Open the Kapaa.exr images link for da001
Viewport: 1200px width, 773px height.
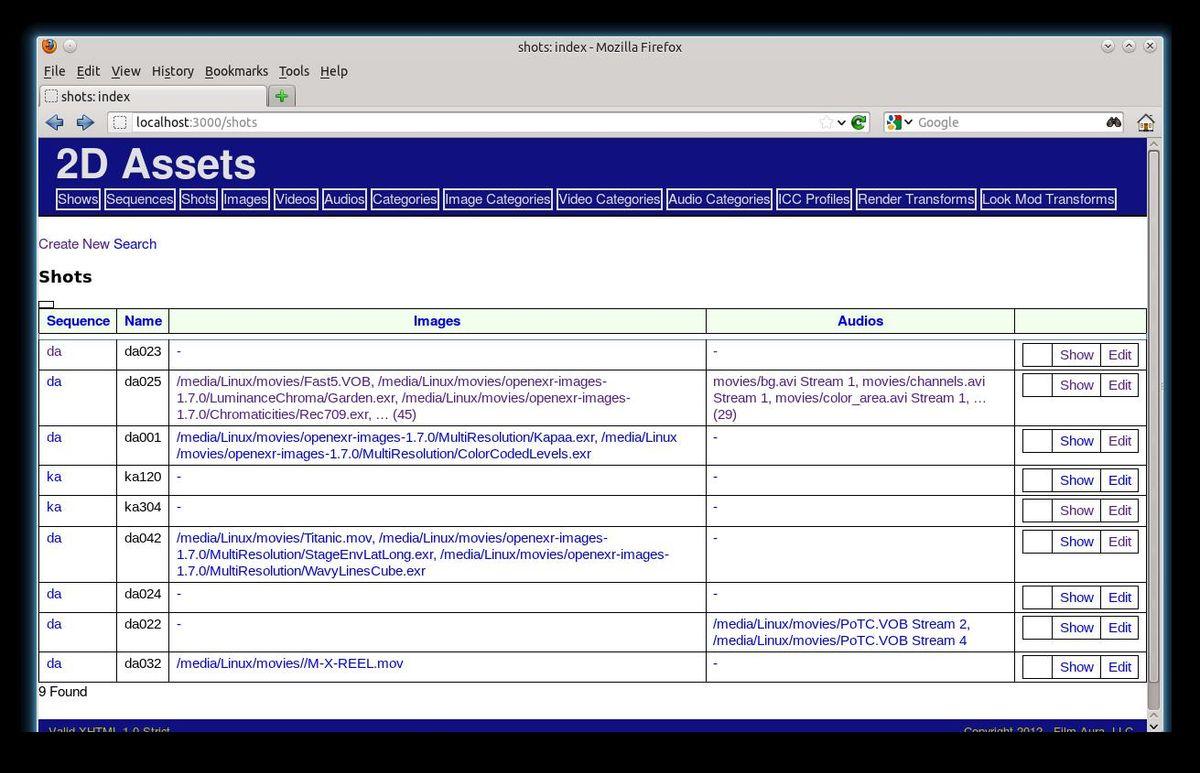click(426, 445)
